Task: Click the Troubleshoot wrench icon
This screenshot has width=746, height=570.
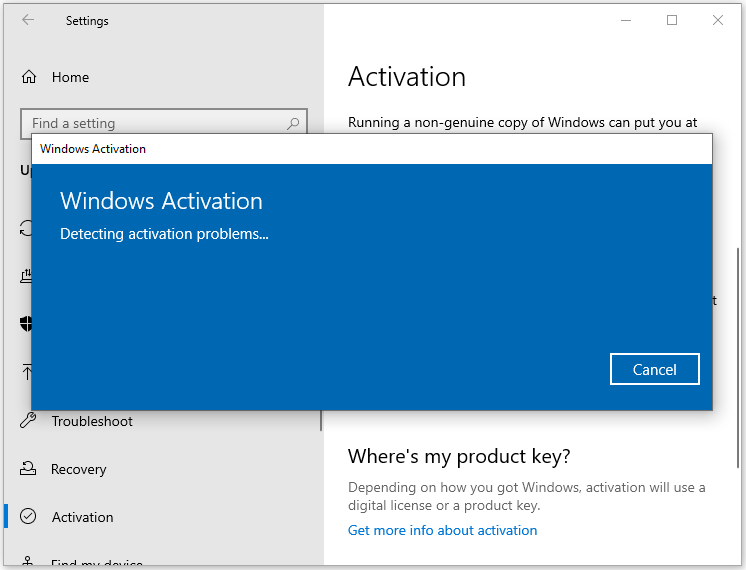Action: 29,421
